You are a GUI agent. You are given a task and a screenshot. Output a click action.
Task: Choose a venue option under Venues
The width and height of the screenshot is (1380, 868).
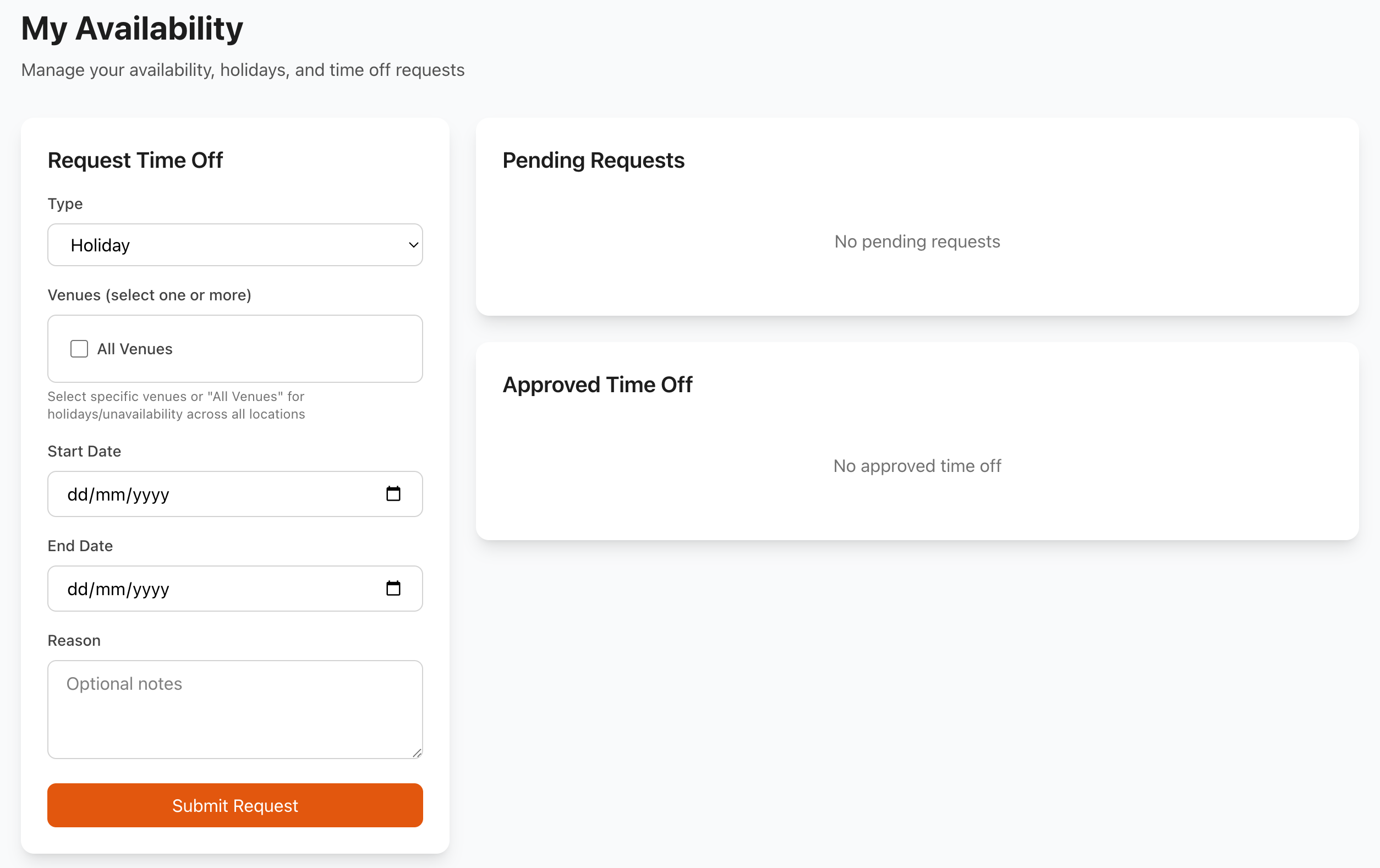[135, 348]
